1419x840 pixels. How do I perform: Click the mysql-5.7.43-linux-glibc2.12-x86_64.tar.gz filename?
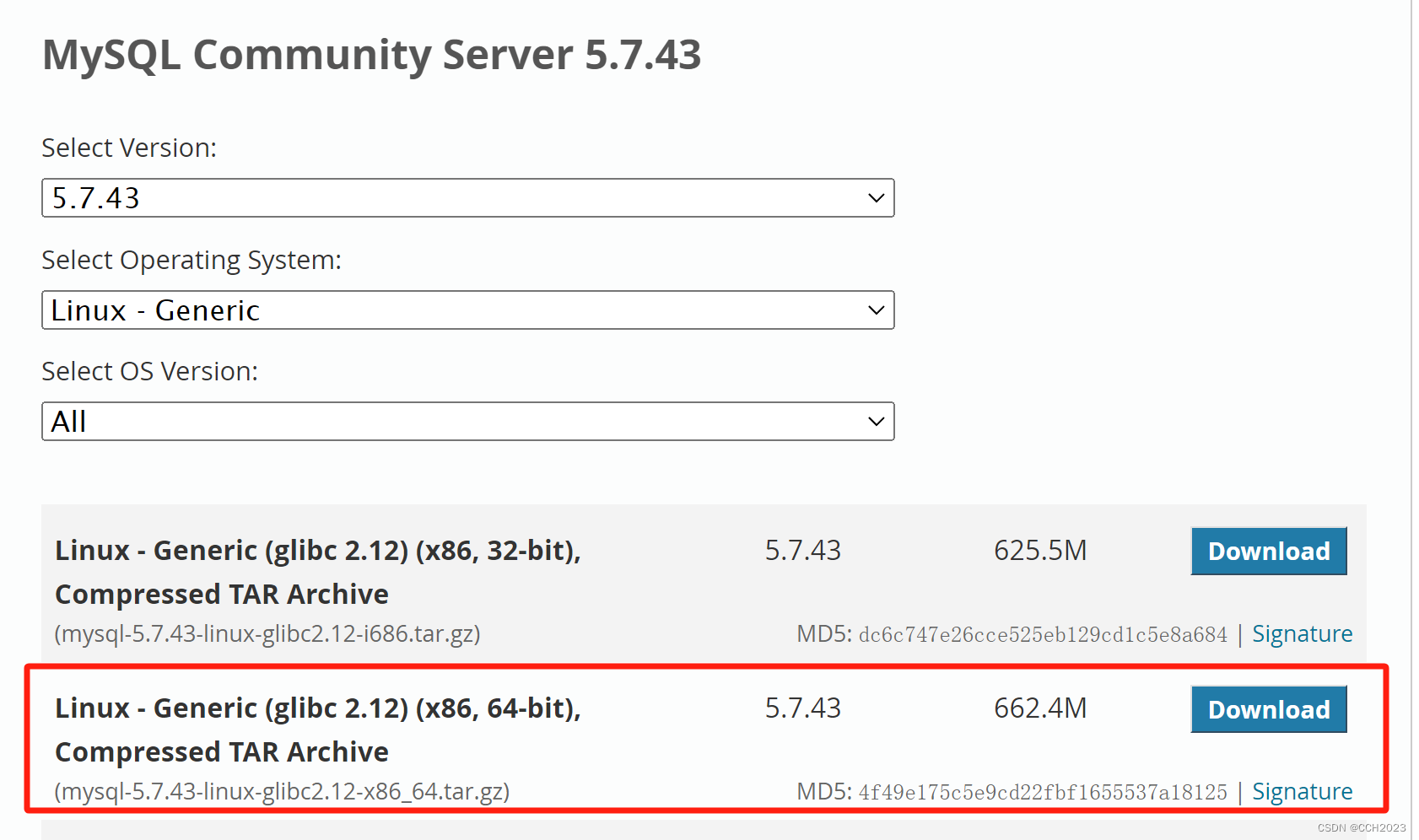tap(282, 791)
